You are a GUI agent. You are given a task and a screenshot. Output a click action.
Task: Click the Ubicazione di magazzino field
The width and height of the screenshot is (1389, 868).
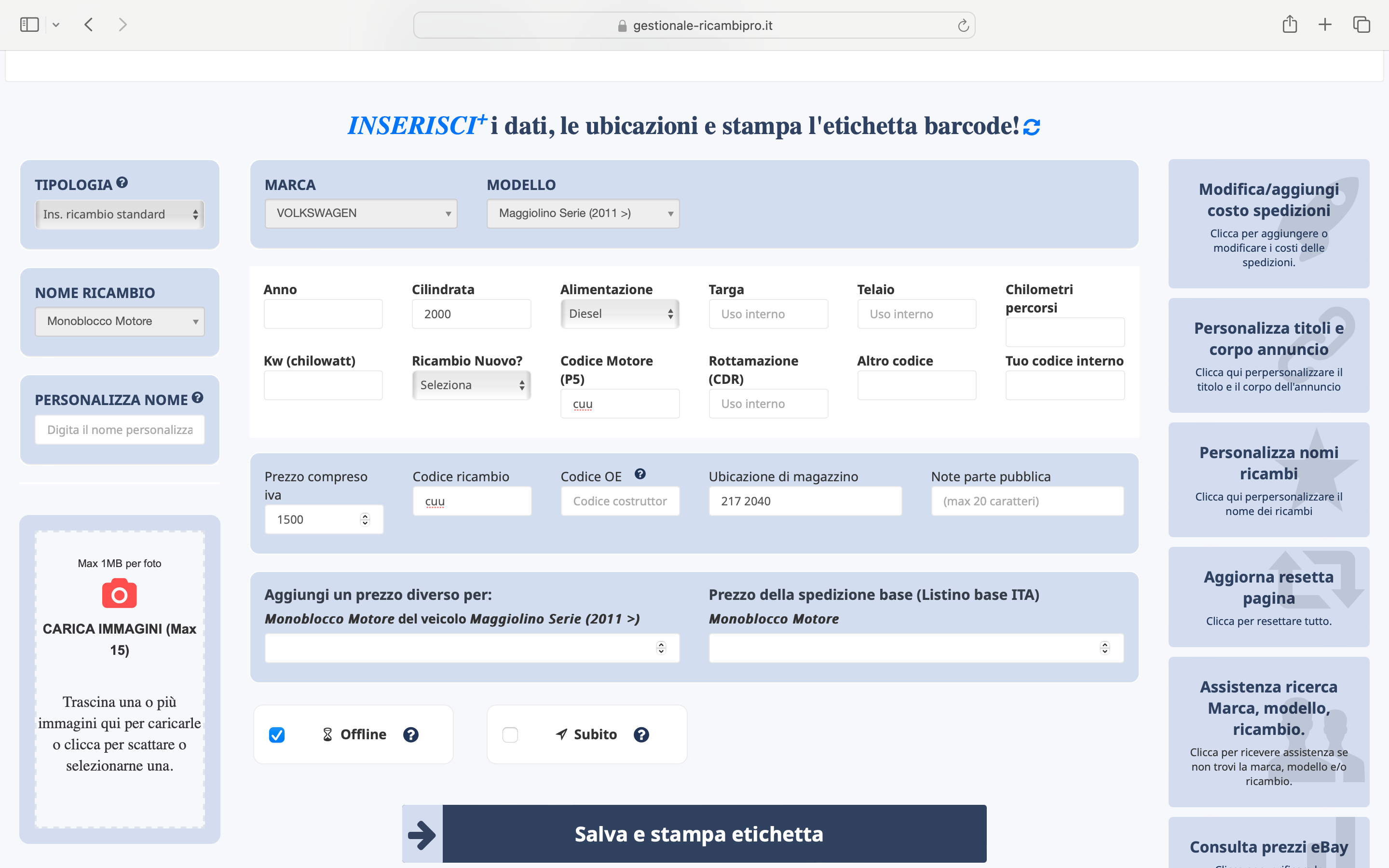click(805, 501)
